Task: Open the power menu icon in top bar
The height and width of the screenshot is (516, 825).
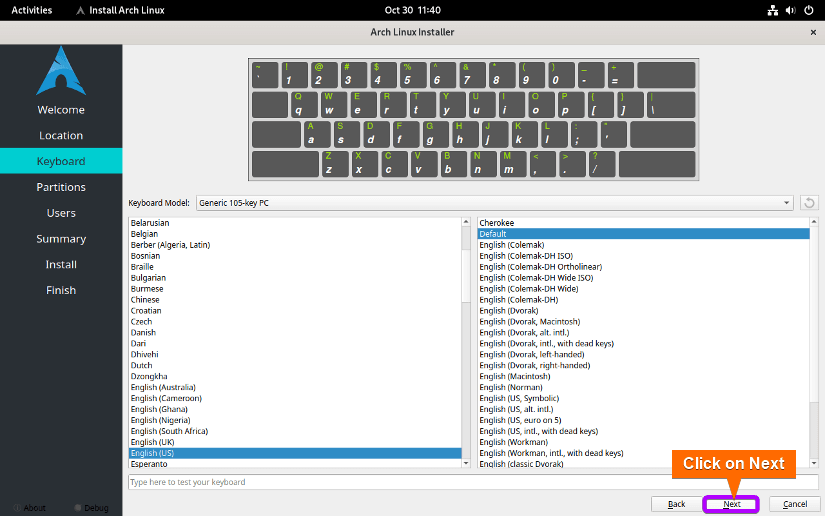Action: coord(809,10)
